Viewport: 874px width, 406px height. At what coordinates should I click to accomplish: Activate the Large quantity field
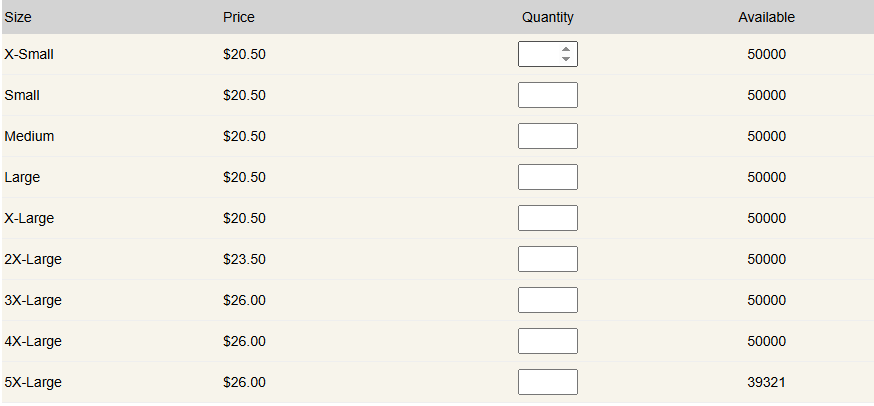click(548, 177)
